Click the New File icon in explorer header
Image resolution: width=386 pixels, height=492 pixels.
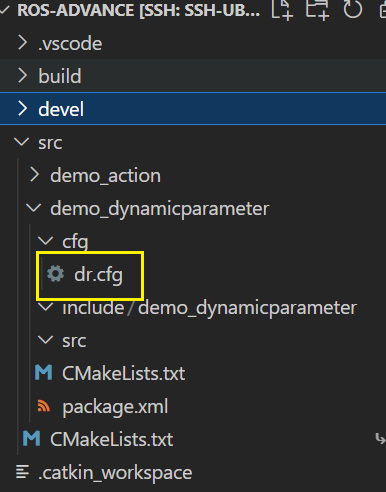(282, 9)
